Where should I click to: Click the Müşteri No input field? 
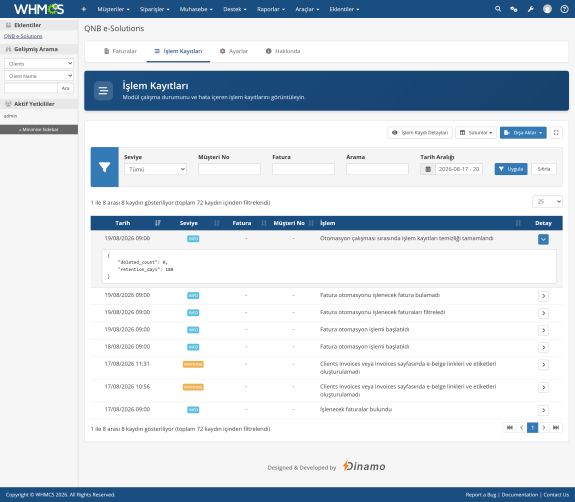click(x=229, y=169)
